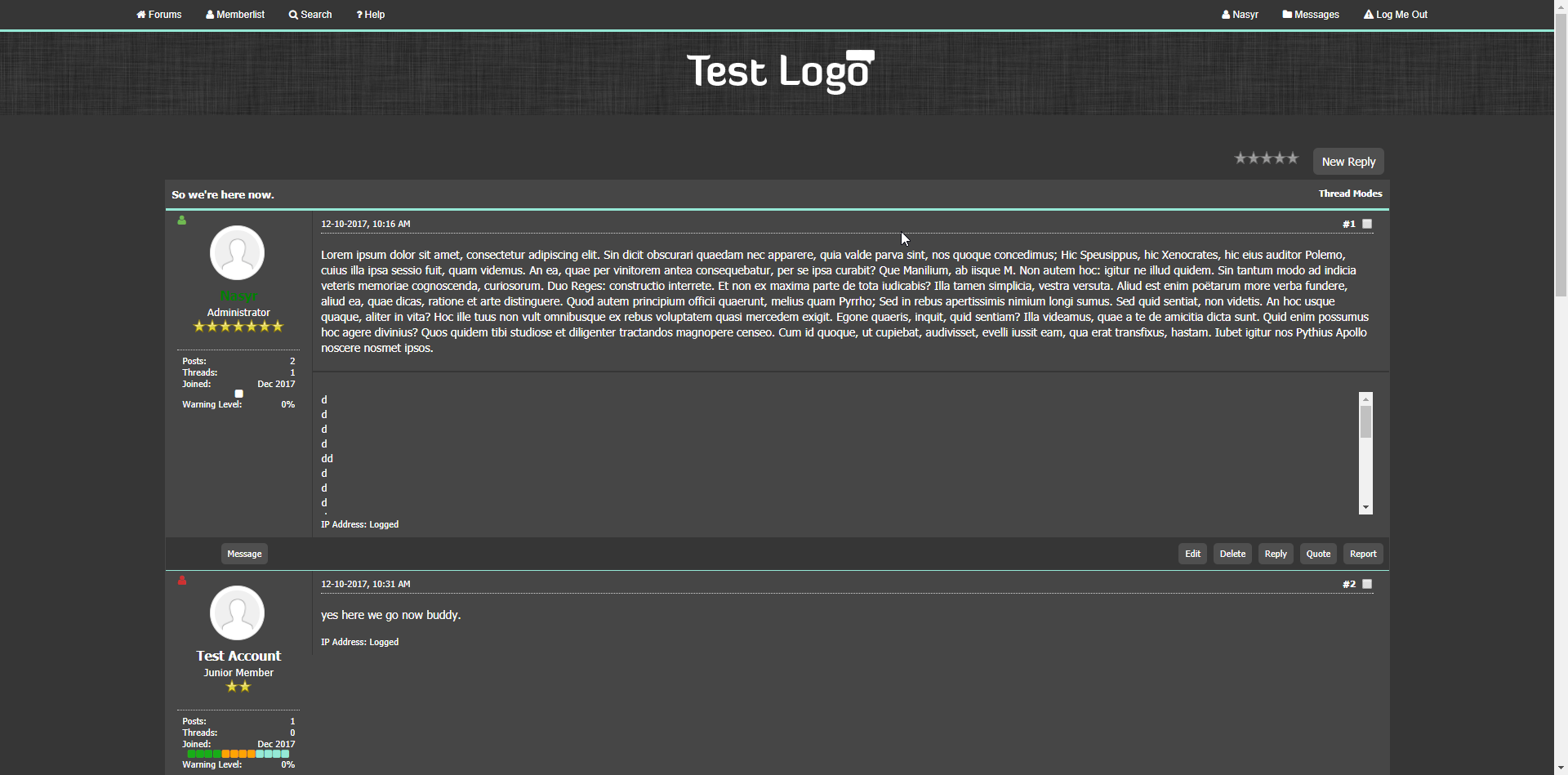The height and width of the screenshot is (775, 1568).
Task: Edit post #1
Action: tap(1192, 554)
